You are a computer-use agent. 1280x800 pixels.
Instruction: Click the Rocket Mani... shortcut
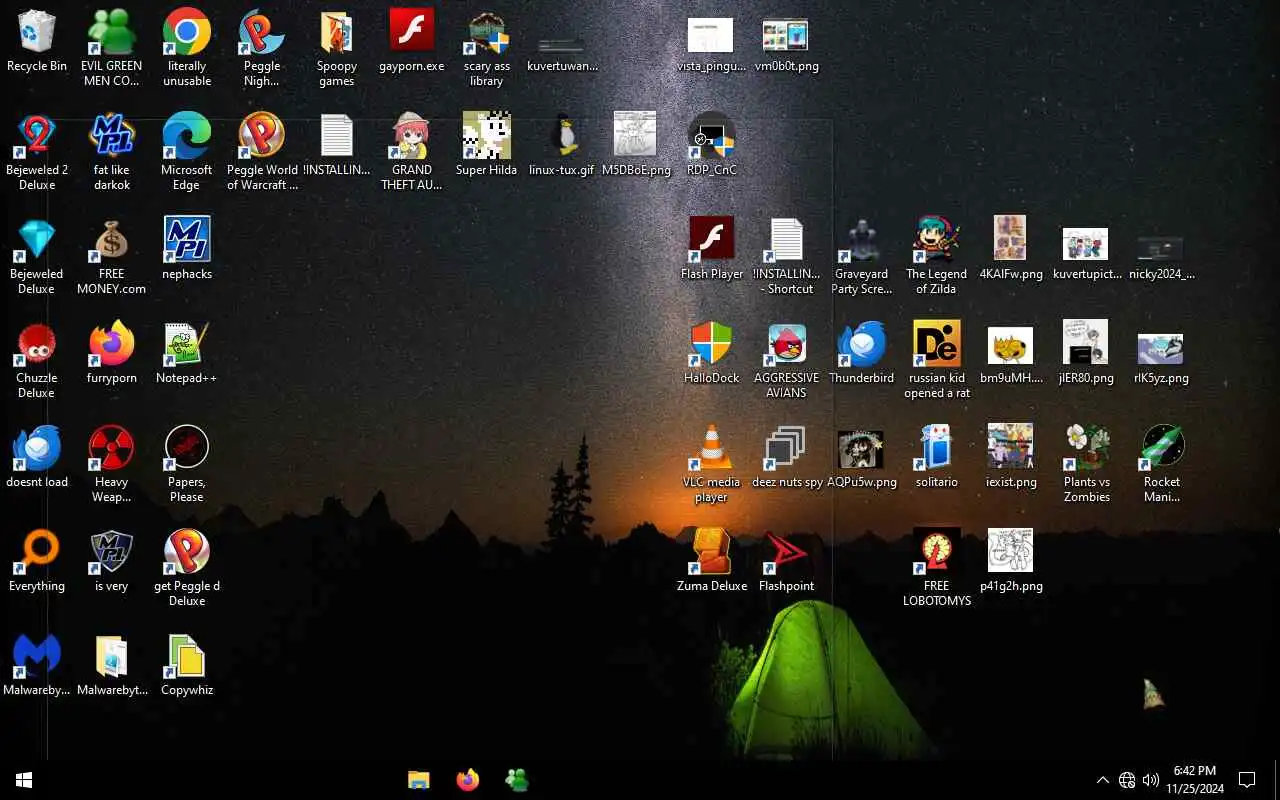(1162, 448)
